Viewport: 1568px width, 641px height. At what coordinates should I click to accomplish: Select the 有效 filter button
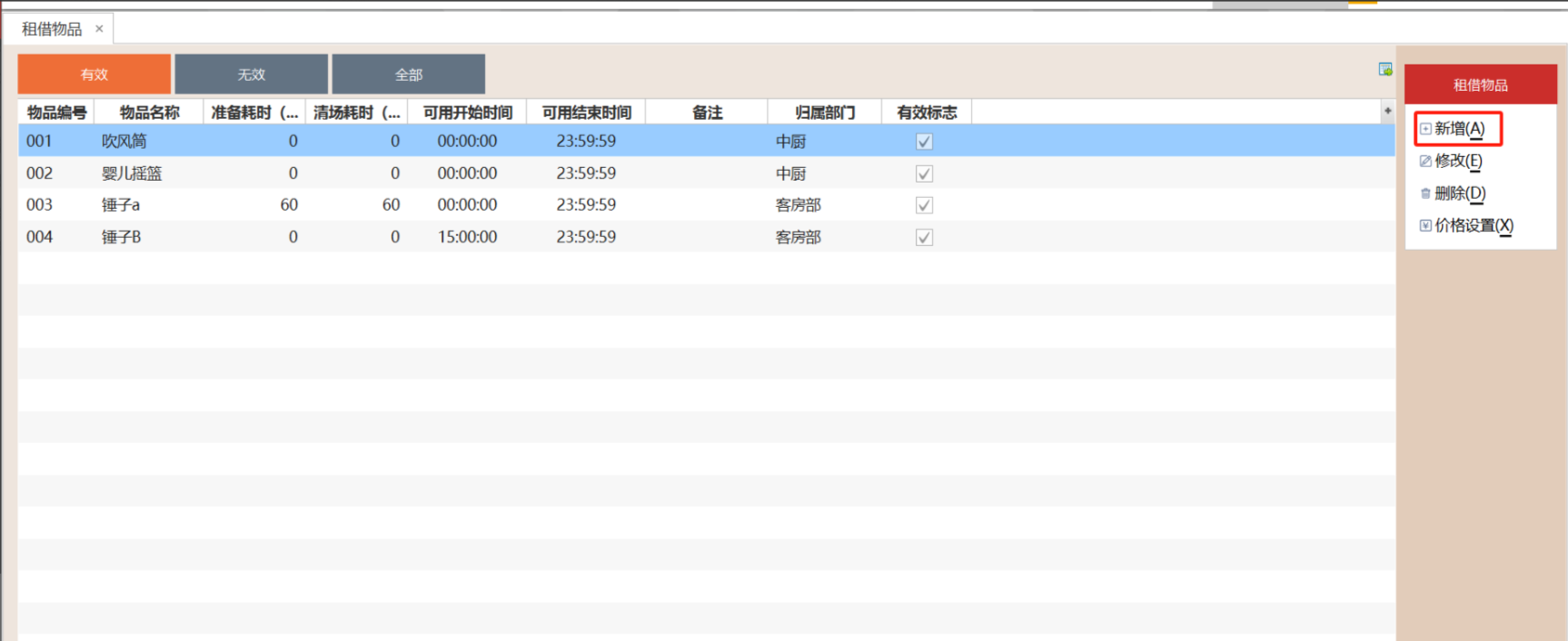click(94, 74)
